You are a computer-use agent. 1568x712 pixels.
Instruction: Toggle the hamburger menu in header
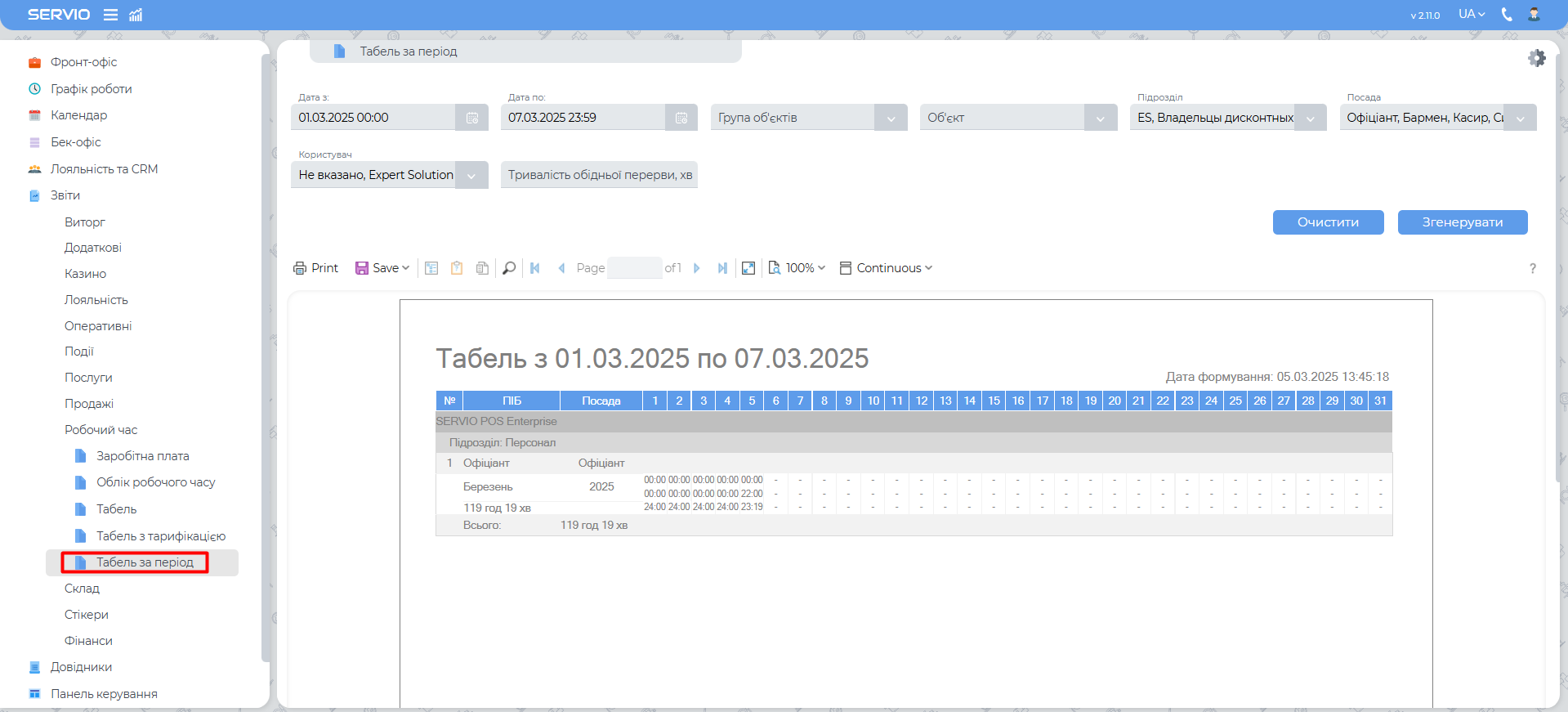pos(110,15)
